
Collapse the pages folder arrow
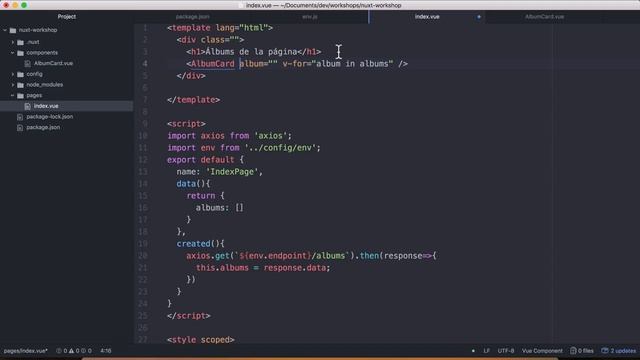pos(13,96)
